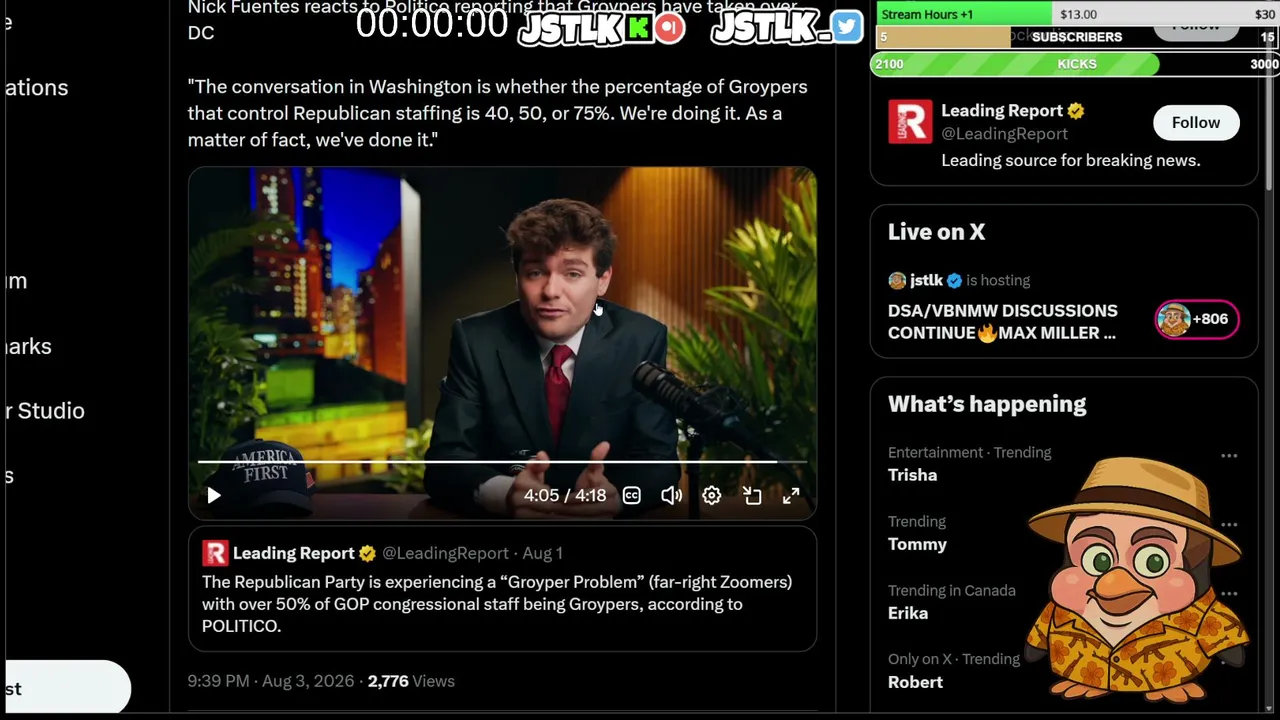1280x720 pixels.
Task: Open the Trisha trending topic
Action: (x=912, y=475)
